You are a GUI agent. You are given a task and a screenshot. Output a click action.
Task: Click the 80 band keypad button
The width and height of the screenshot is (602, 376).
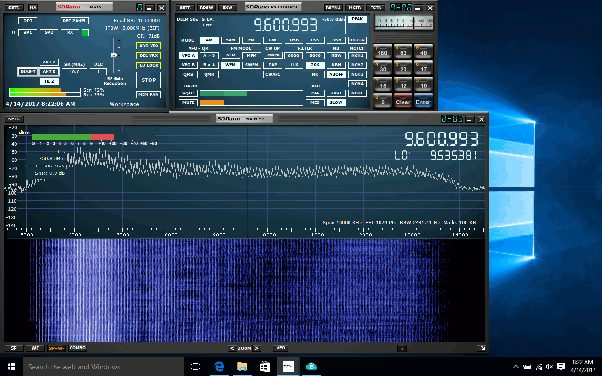403,51
